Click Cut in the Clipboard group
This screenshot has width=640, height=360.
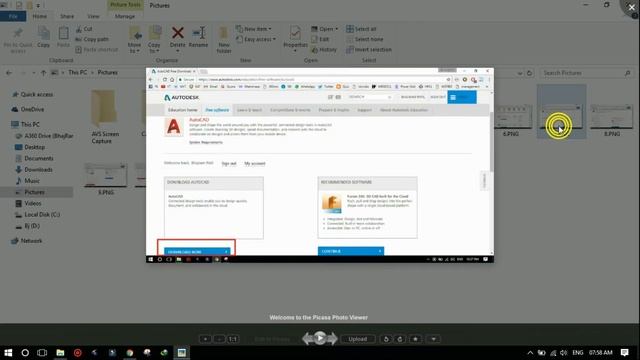click(x=84, y=29)
